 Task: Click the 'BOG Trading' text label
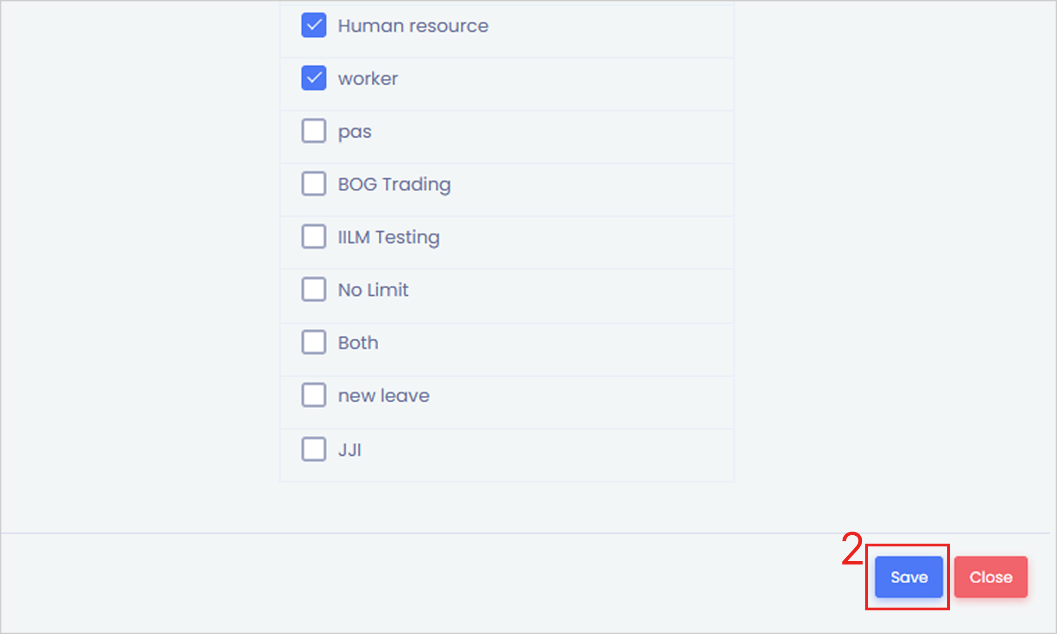coord(394,184)
